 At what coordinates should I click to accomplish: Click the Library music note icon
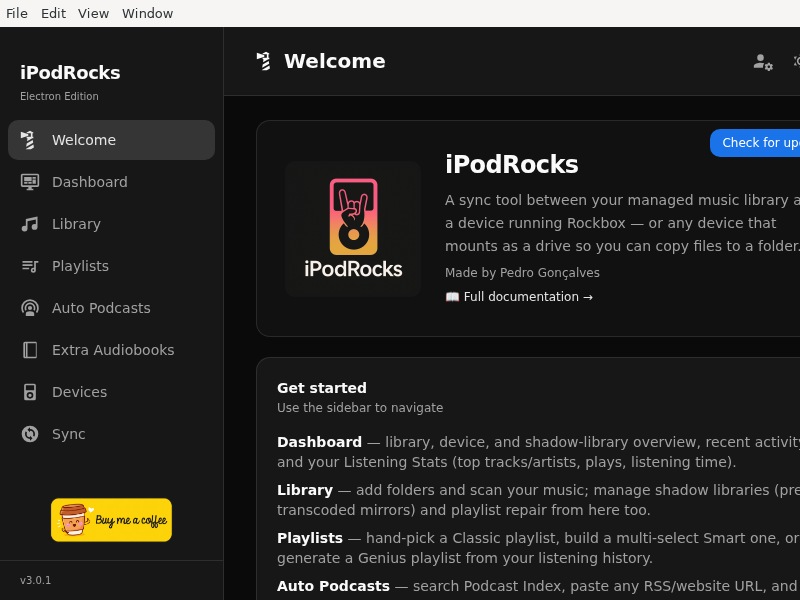coord(30,224)
